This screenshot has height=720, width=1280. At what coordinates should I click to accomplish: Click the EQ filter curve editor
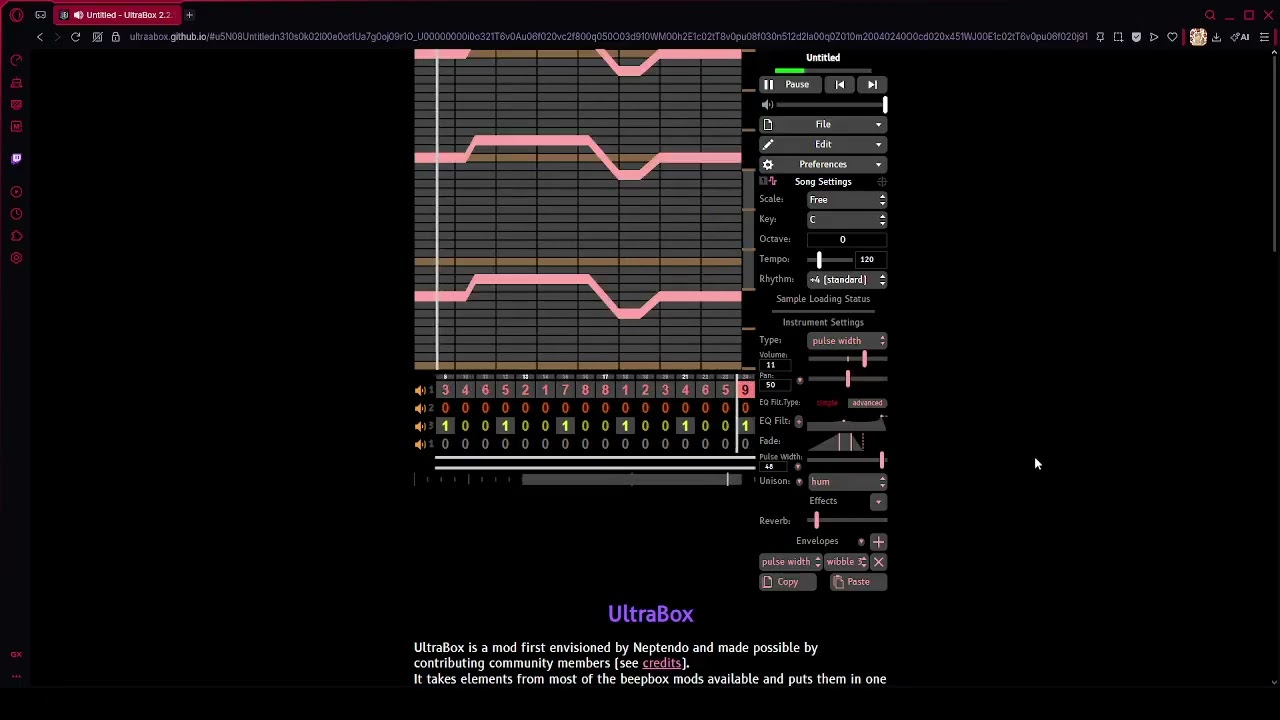(847, 422)
